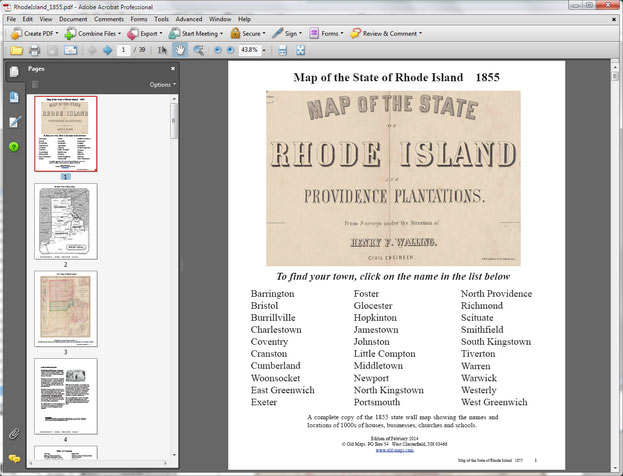
Task: Click the Review & Comment button
Action: point(386,34)
